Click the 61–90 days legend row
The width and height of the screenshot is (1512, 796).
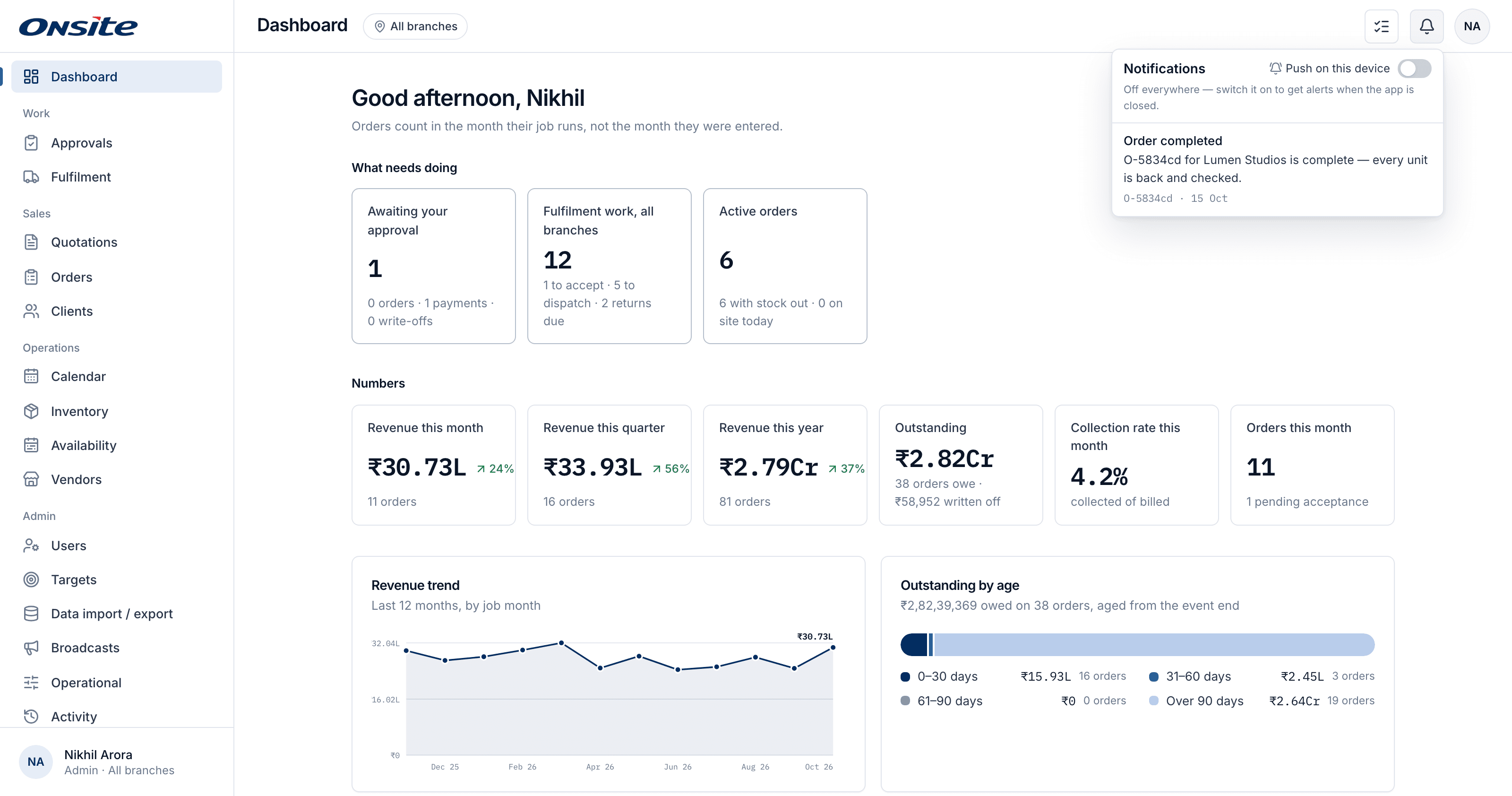(1013, 701)
